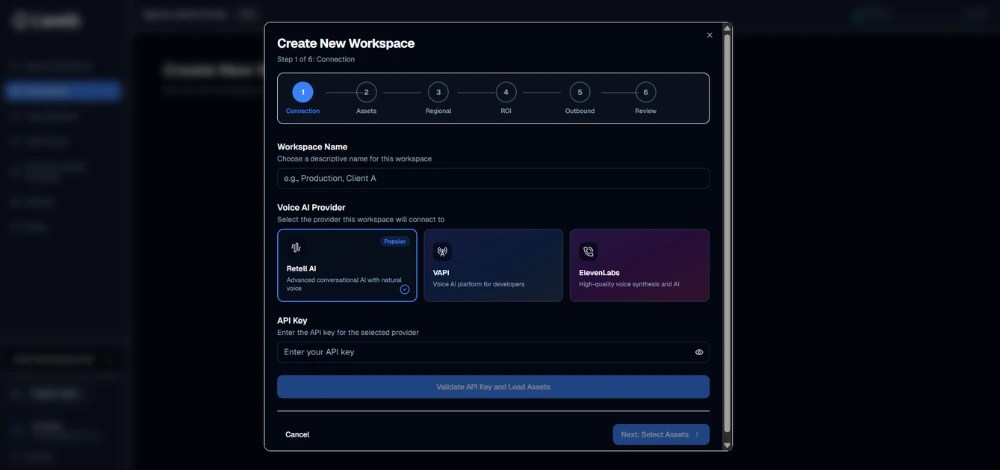
Task: Select the VAPI provider card
Action: 493,265
